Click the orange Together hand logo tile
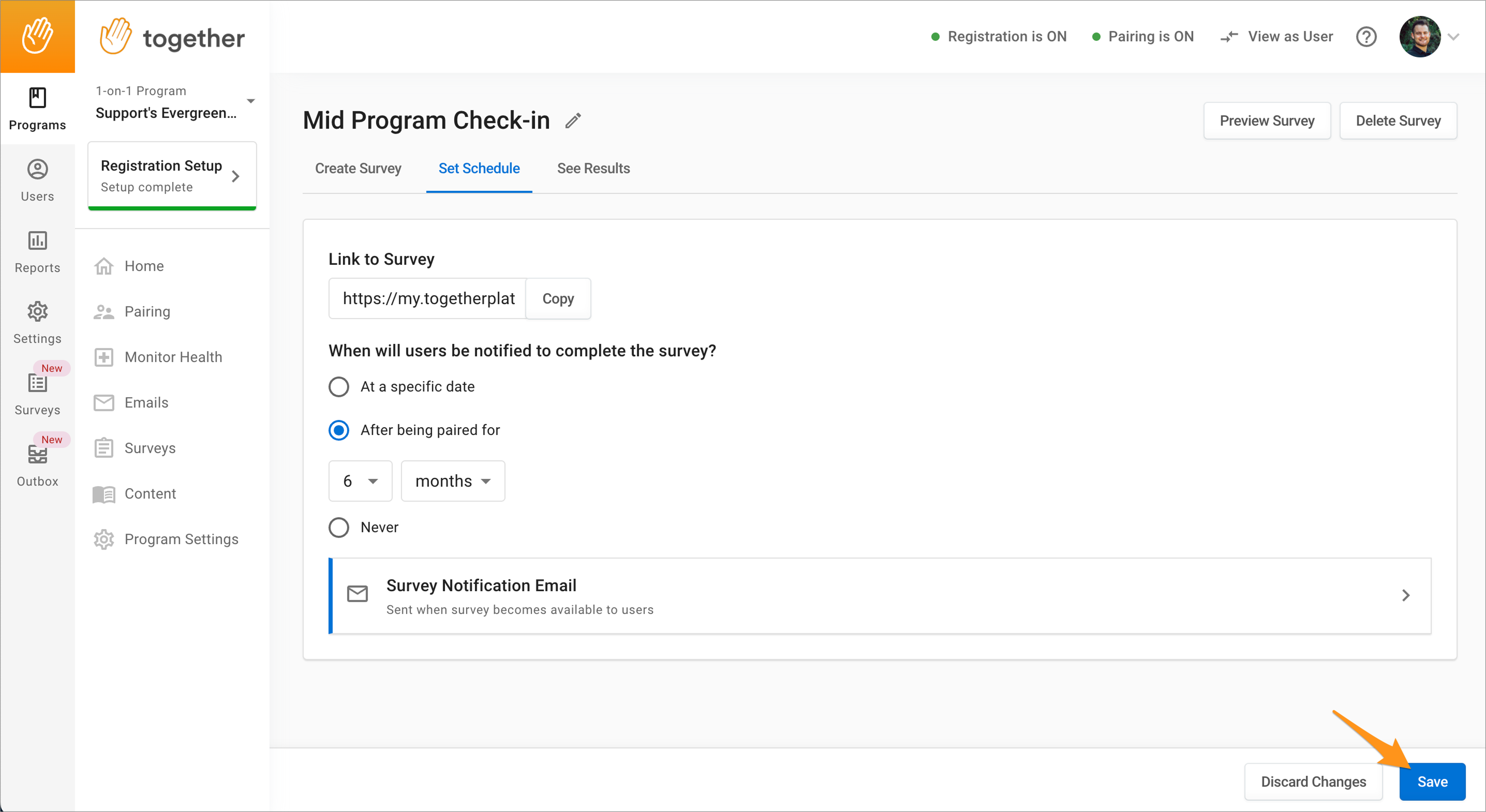The width and height of the screenshot is (1486, 812). pos(38,36)
